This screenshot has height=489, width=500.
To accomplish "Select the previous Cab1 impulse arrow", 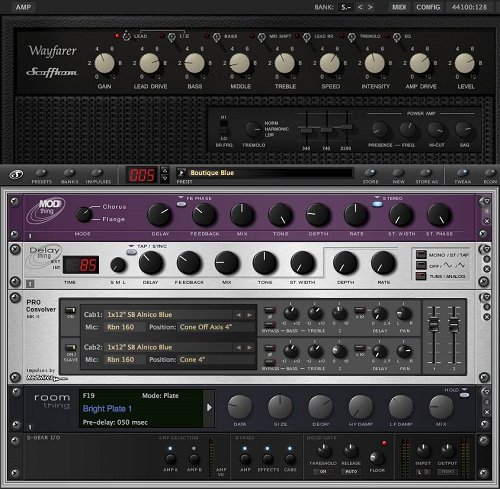I will (x=238, y=315).
